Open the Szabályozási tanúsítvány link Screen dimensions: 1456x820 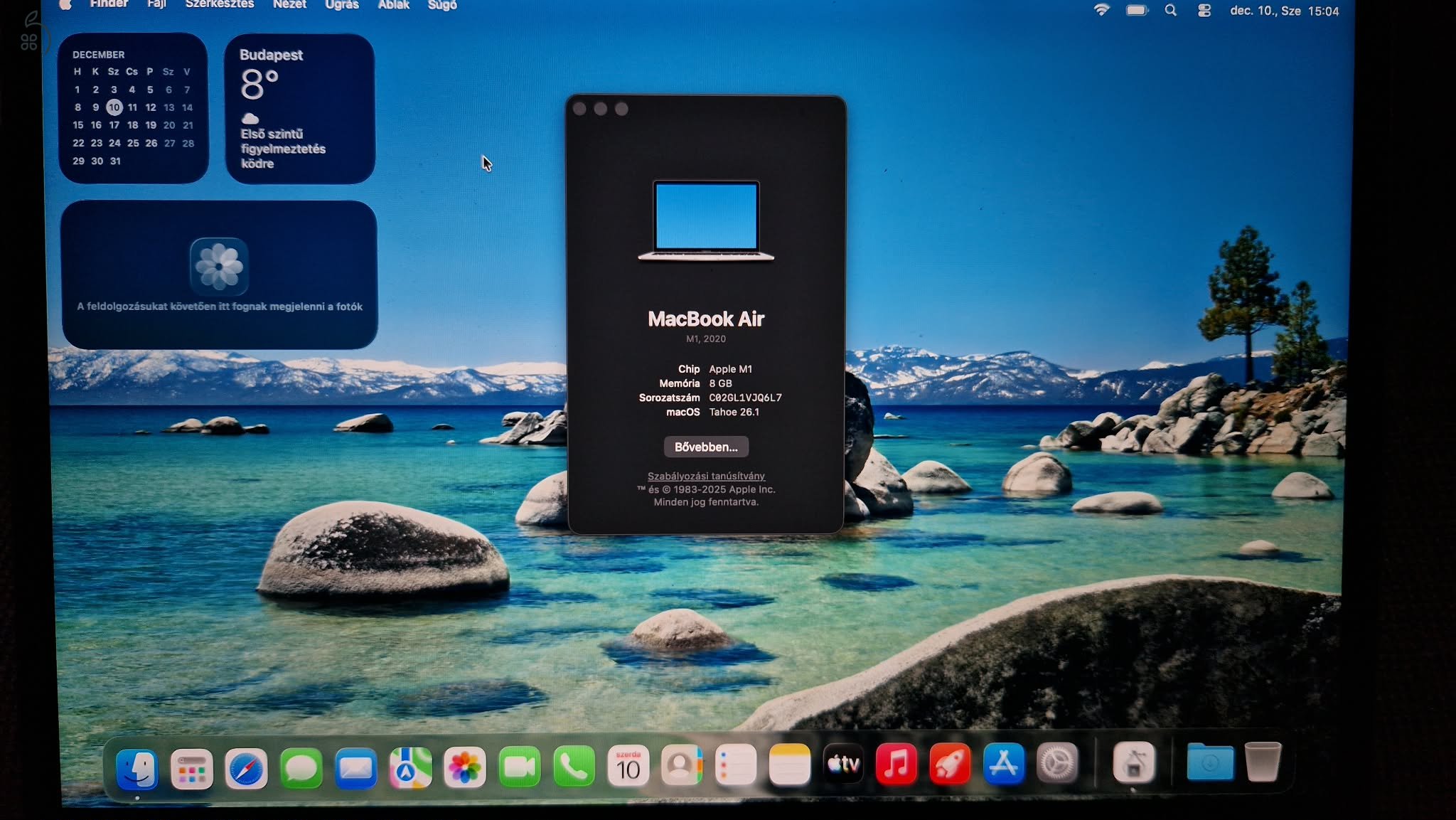pos(706,476)
